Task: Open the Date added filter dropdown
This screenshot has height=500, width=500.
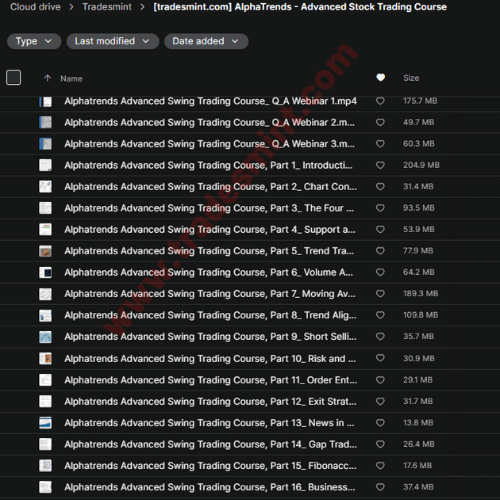Action: (x=206, y=41)
